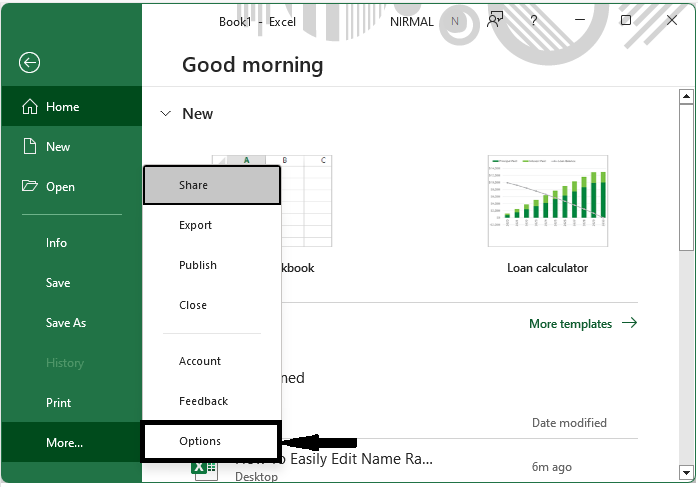Open Feedback from the popup menu
This screenshot has height=487, width=698.
point(212,401)
